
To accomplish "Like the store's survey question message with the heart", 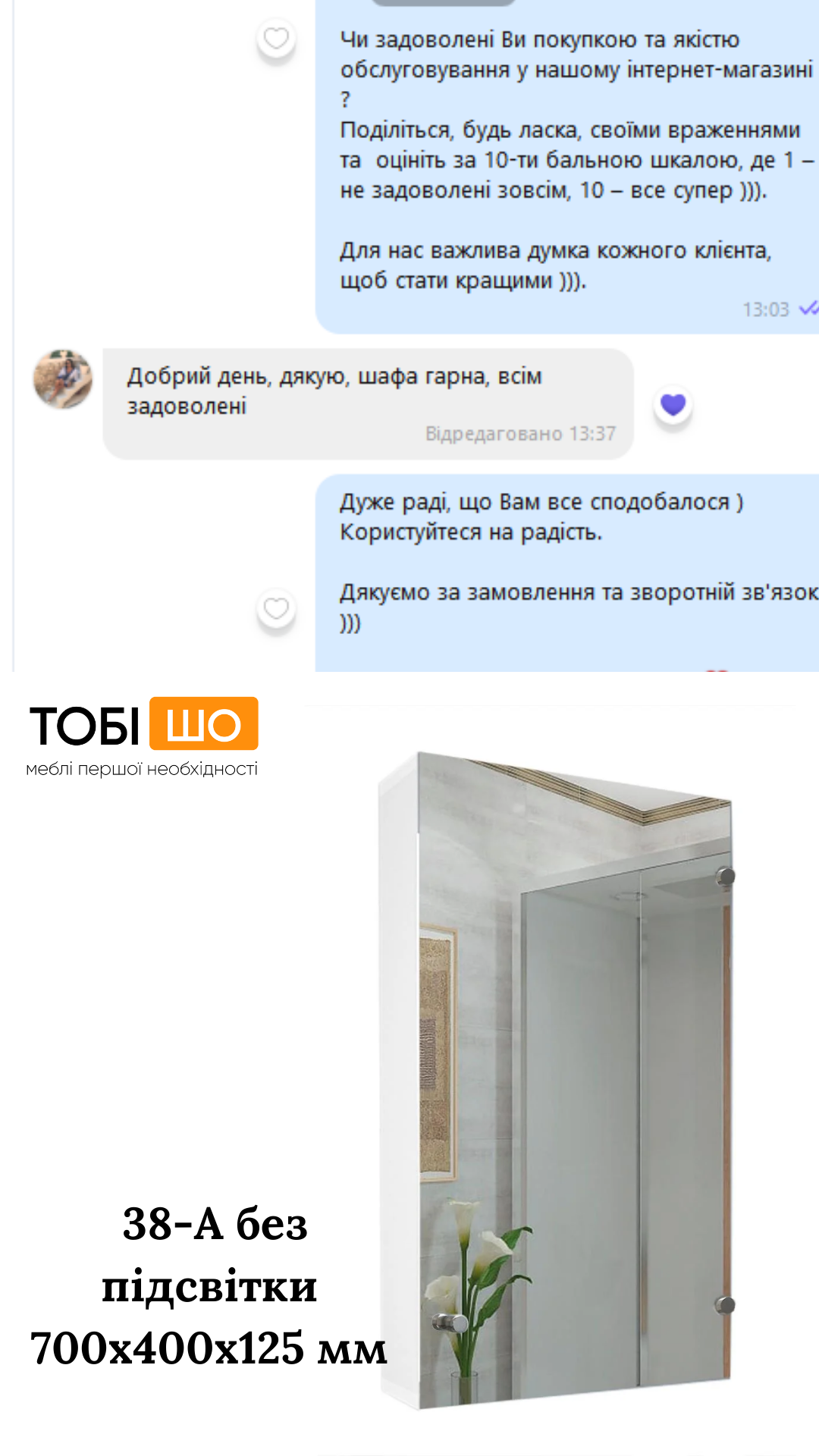I will (x=276, y=38).
